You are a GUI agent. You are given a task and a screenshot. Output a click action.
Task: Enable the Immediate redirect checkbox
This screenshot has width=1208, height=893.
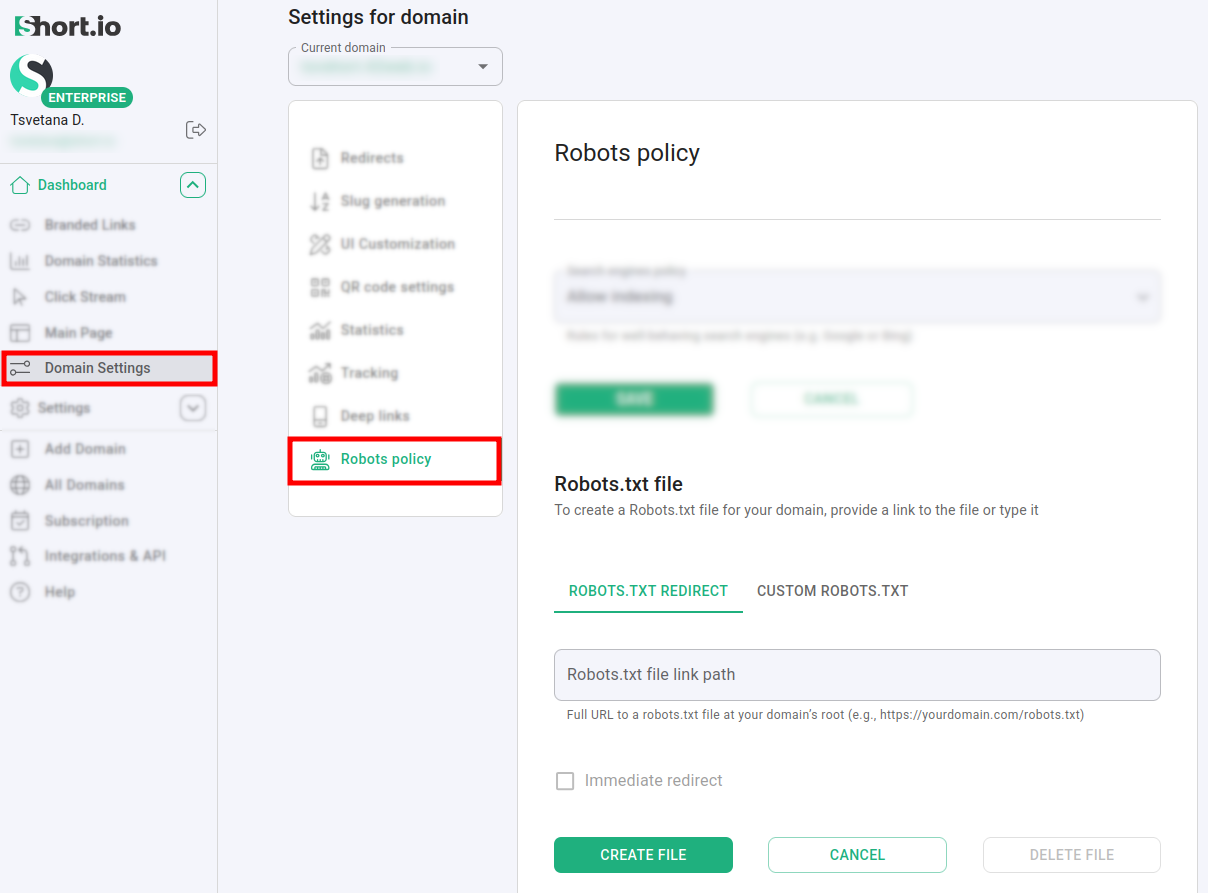(565, 781)
